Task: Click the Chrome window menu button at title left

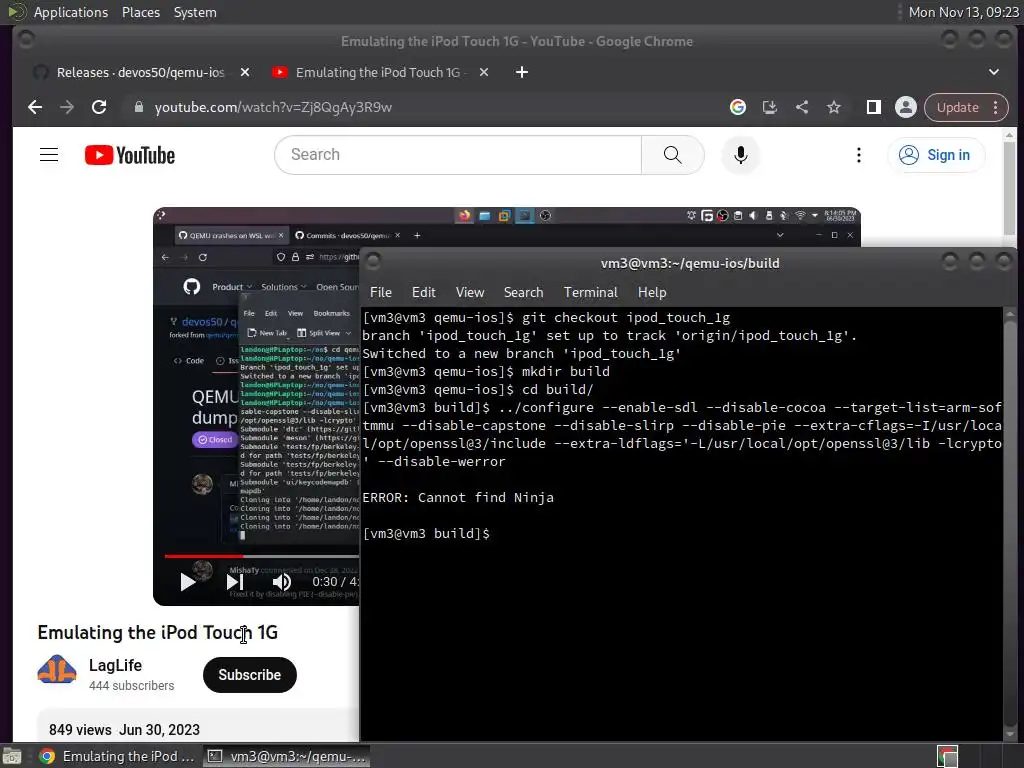Action: point(26,40)
